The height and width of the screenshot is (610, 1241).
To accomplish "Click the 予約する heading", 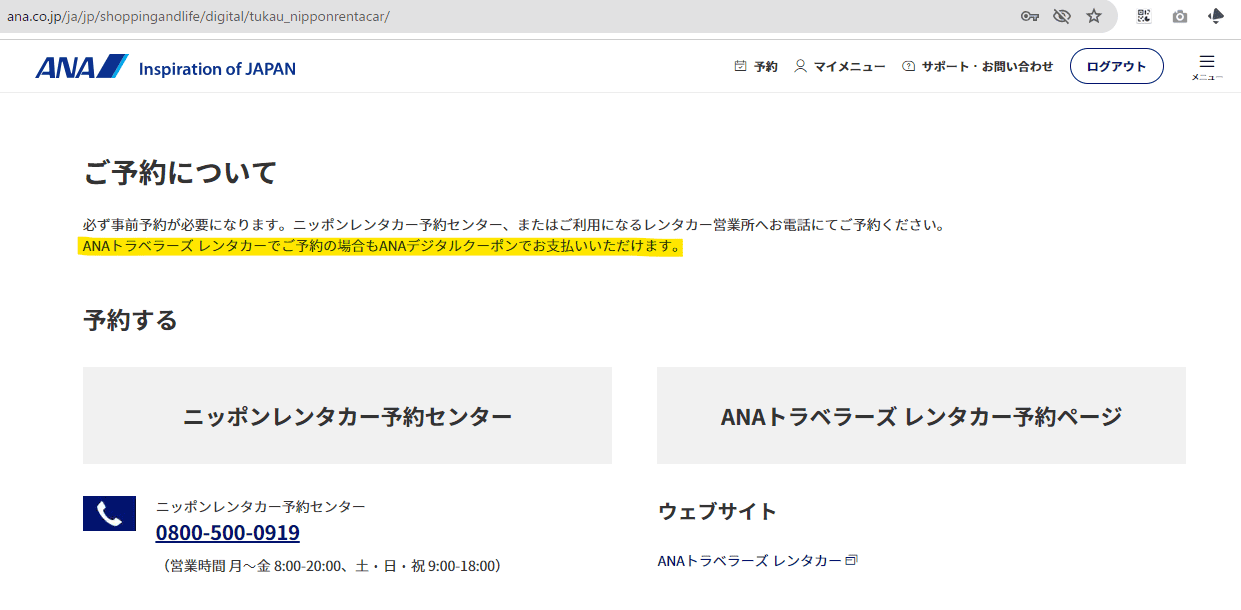I will 130,320.
